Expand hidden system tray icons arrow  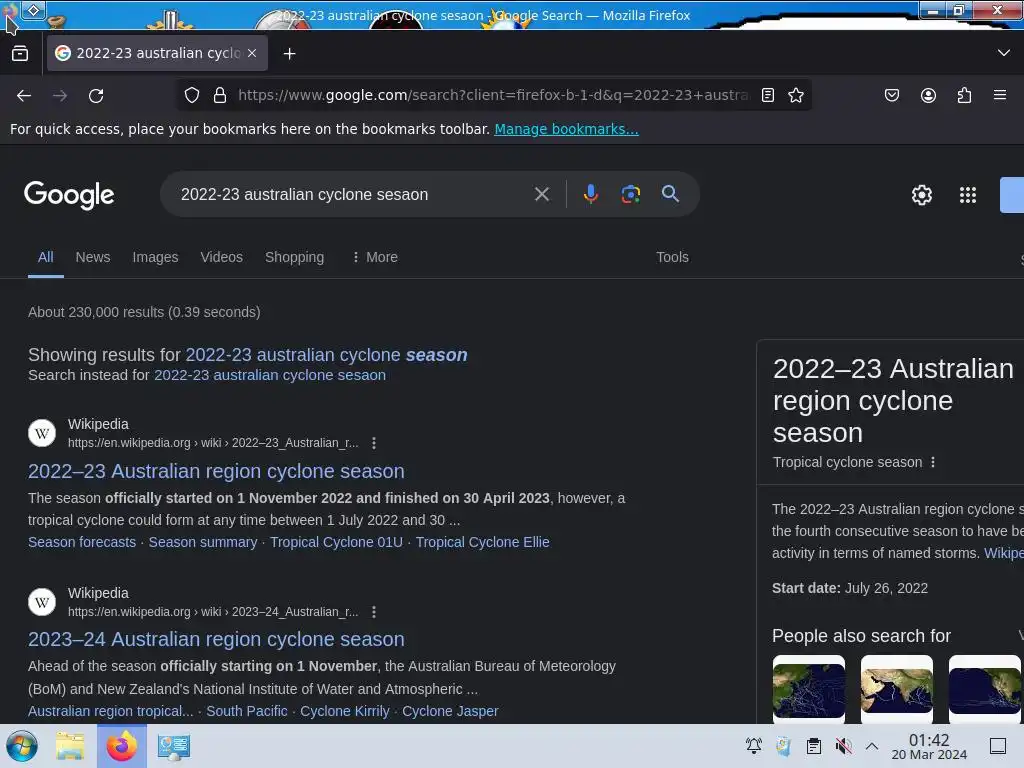(872, 746)
